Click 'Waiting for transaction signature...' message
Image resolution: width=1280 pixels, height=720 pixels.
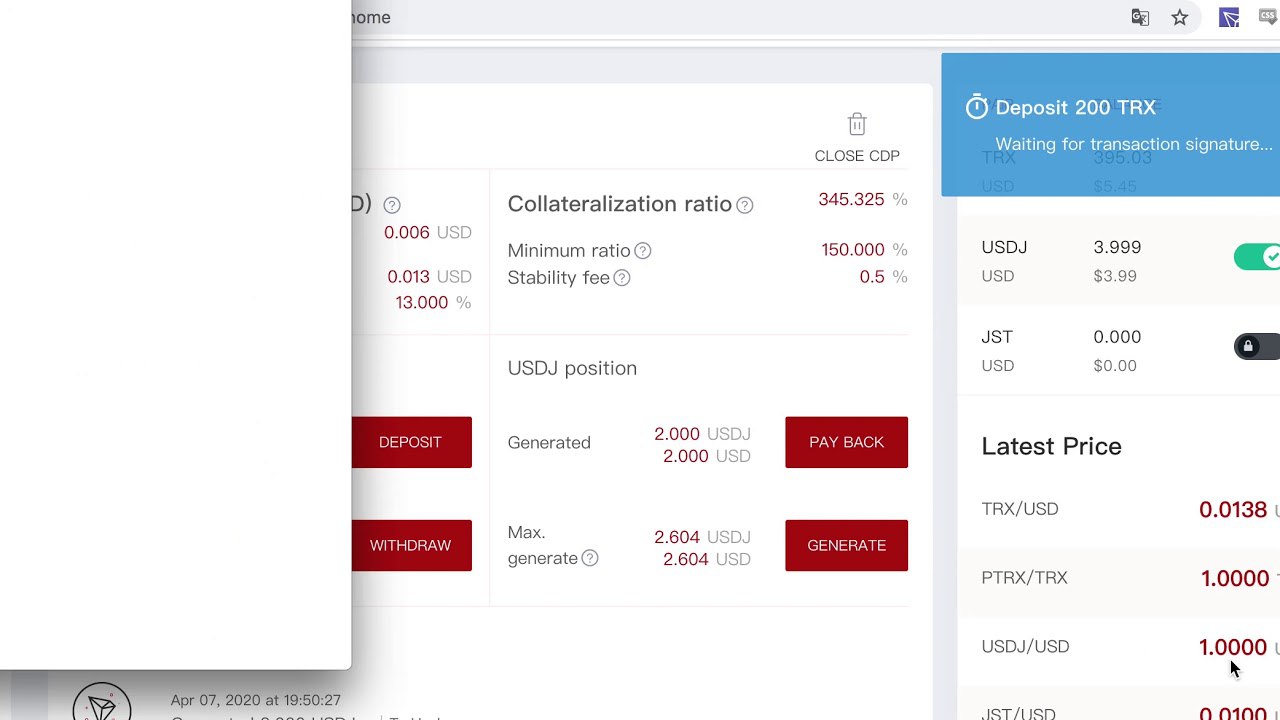tap(1134, 144)
